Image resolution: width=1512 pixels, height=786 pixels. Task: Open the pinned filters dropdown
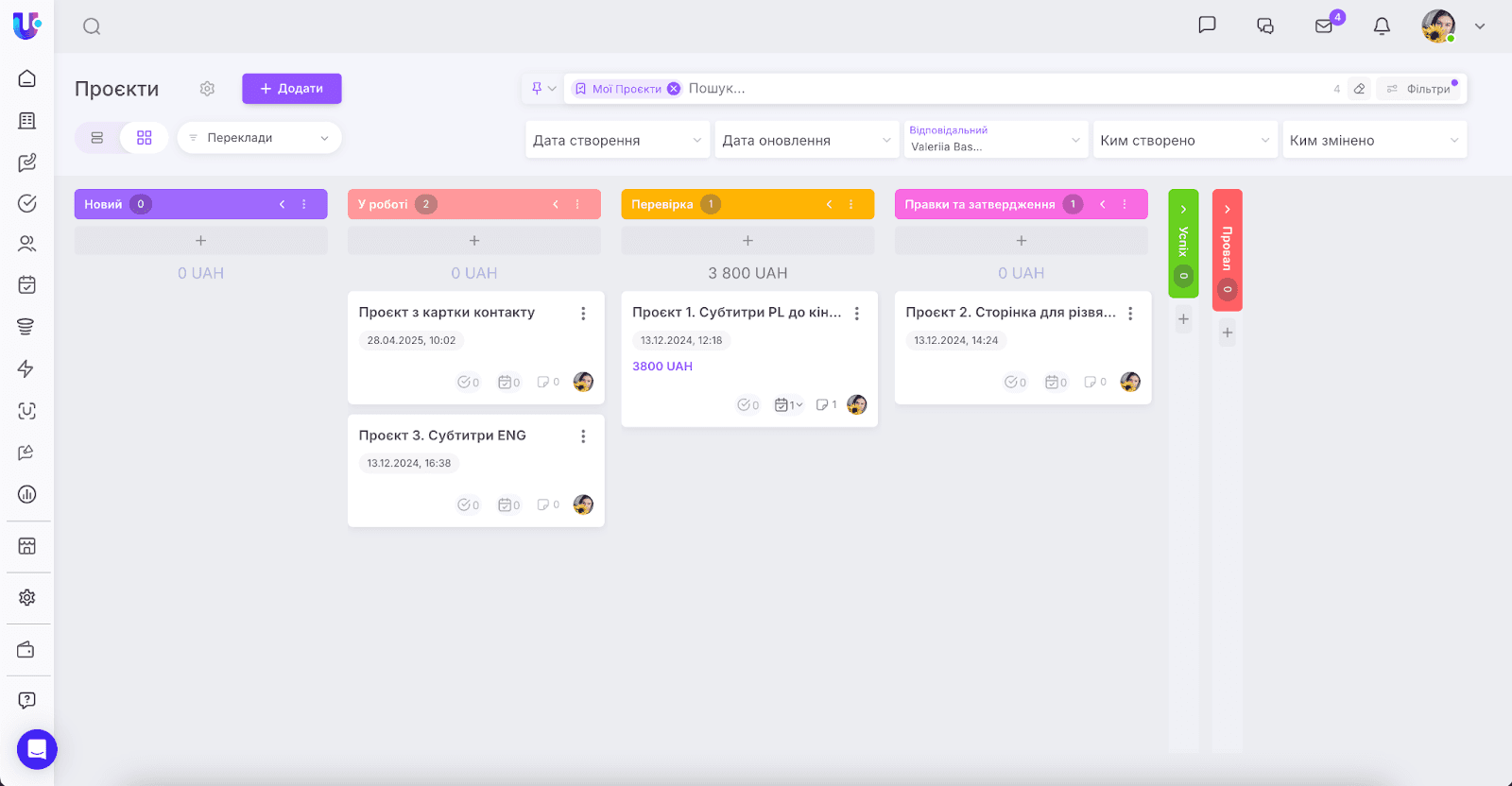pos(542,89)
